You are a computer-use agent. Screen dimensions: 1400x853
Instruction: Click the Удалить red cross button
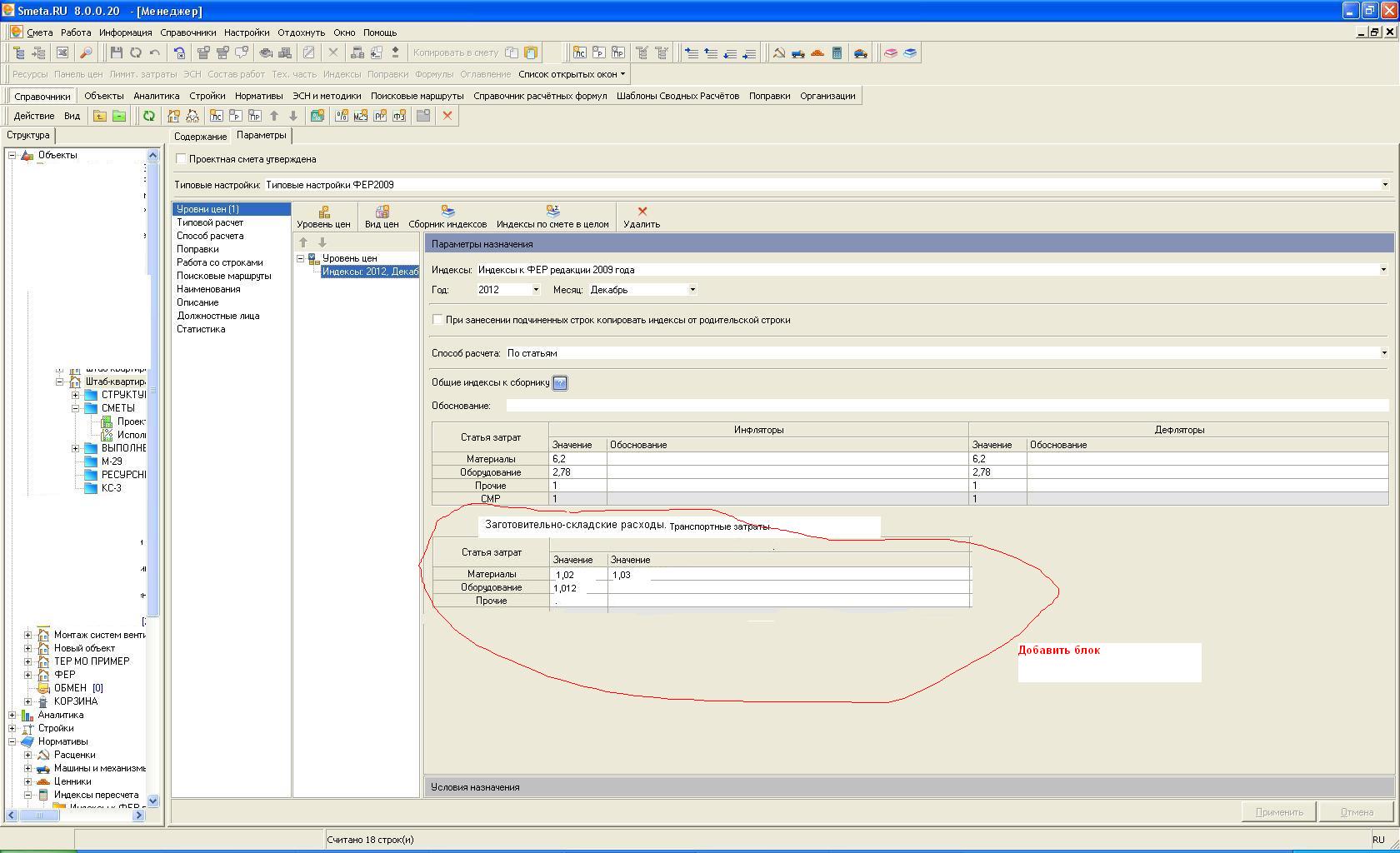(x=642, y=217)
